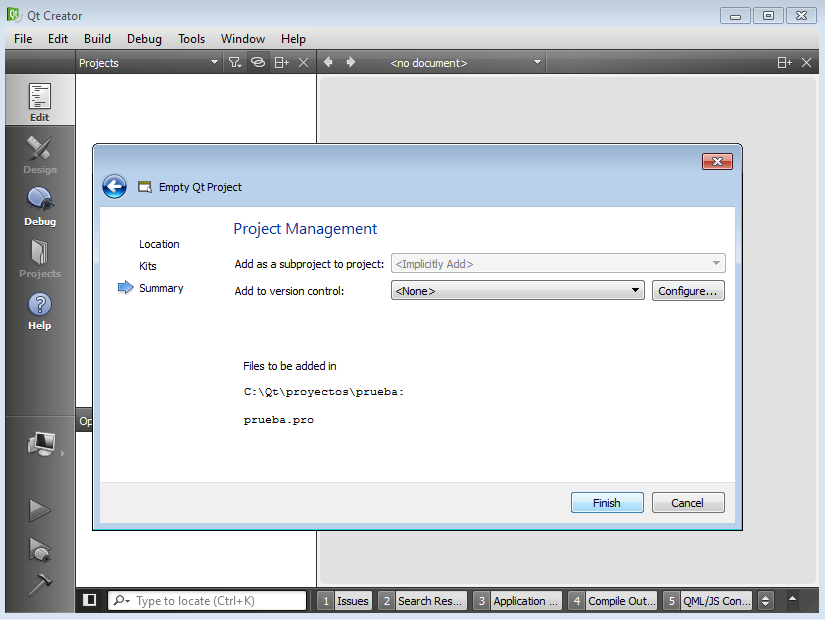Screen dimensions: 825x620
Task: Close the Projects side panel
Action: click(304, 63)
